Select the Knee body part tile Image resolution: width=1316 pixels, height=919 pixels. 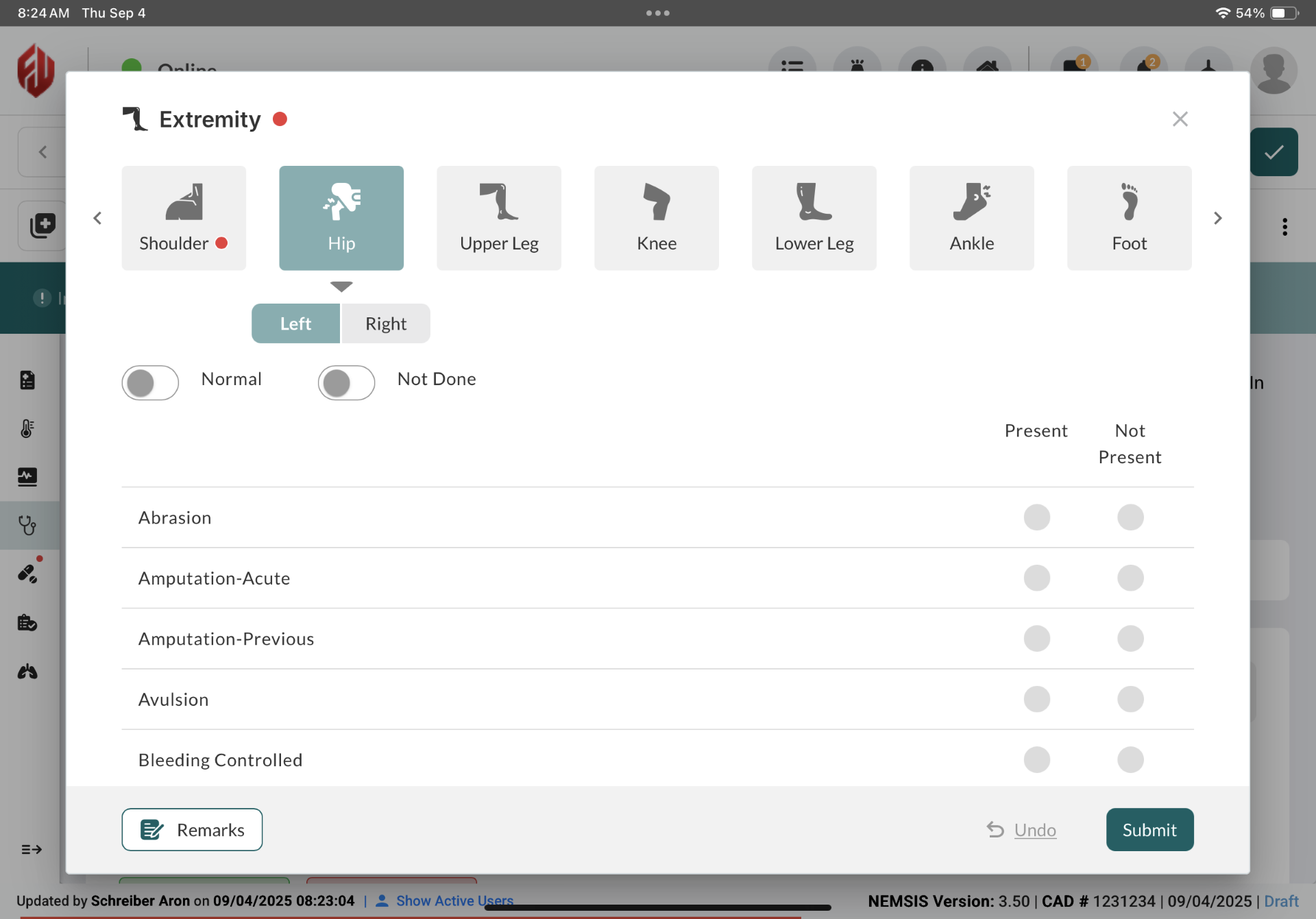pyautogui.click(x=656, y=218)
